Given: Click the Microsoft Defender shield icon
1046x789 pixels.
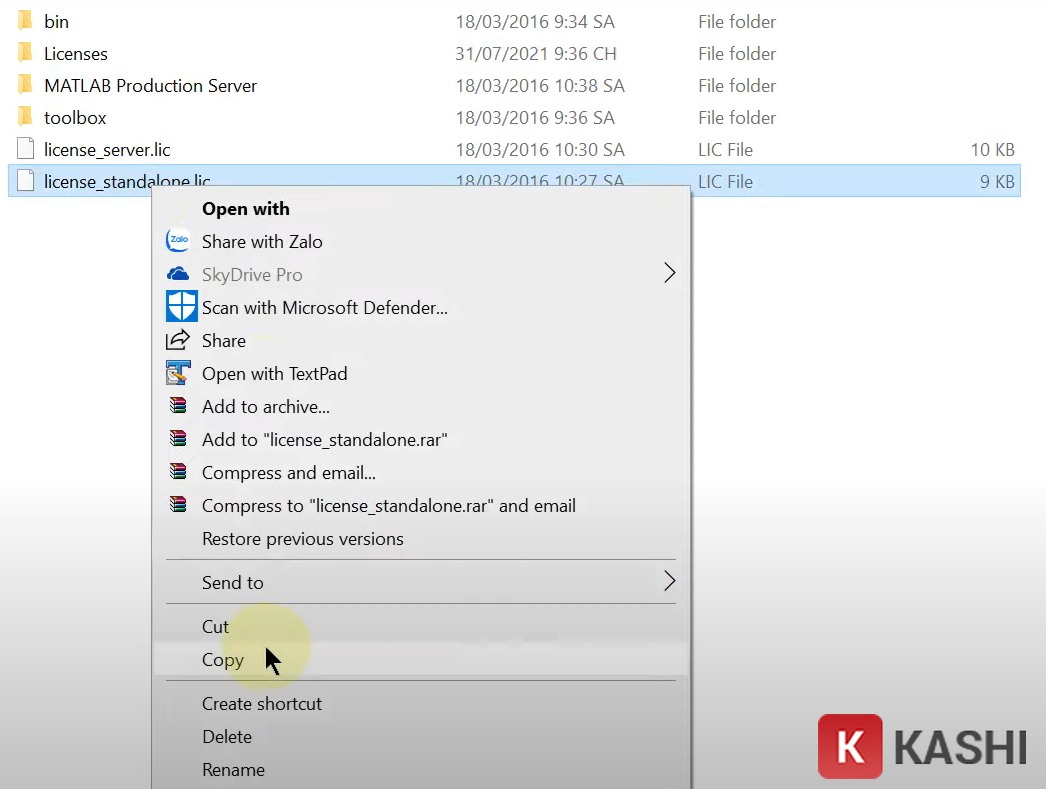Looking at the screenshot, I should pos(181,306).
